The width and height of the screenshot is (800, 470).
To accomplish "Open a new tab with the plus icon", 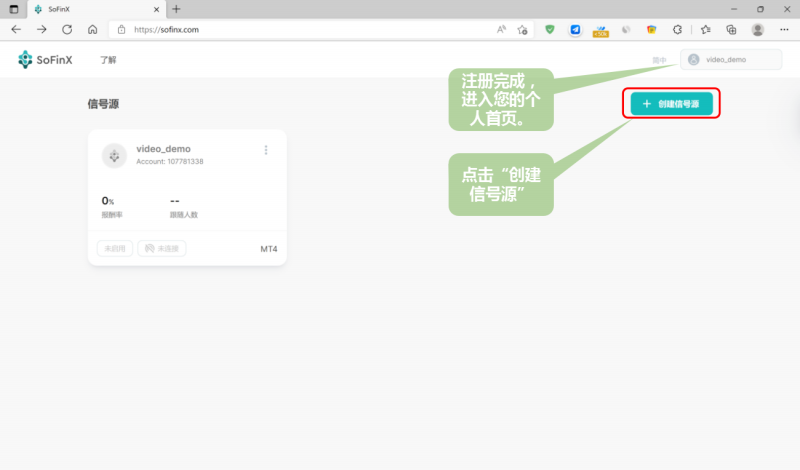I will click(176, 9).
